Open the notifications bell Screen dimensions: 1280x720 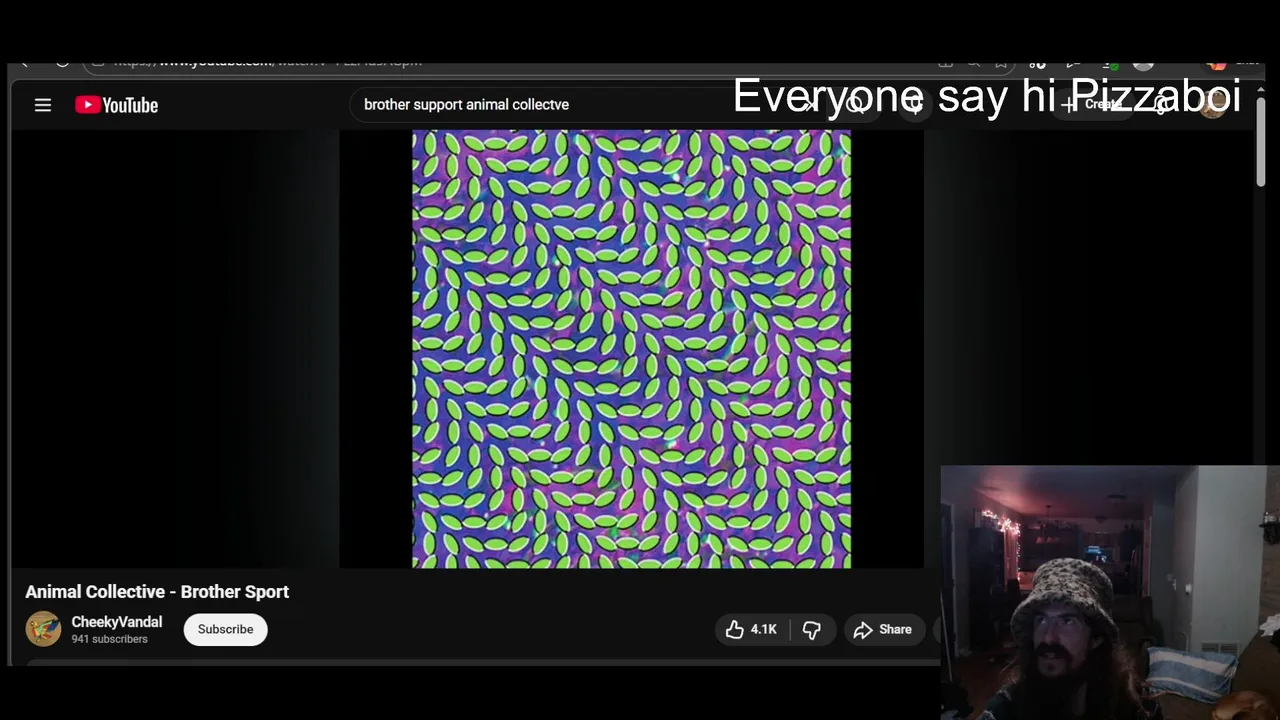(1162, 104)
